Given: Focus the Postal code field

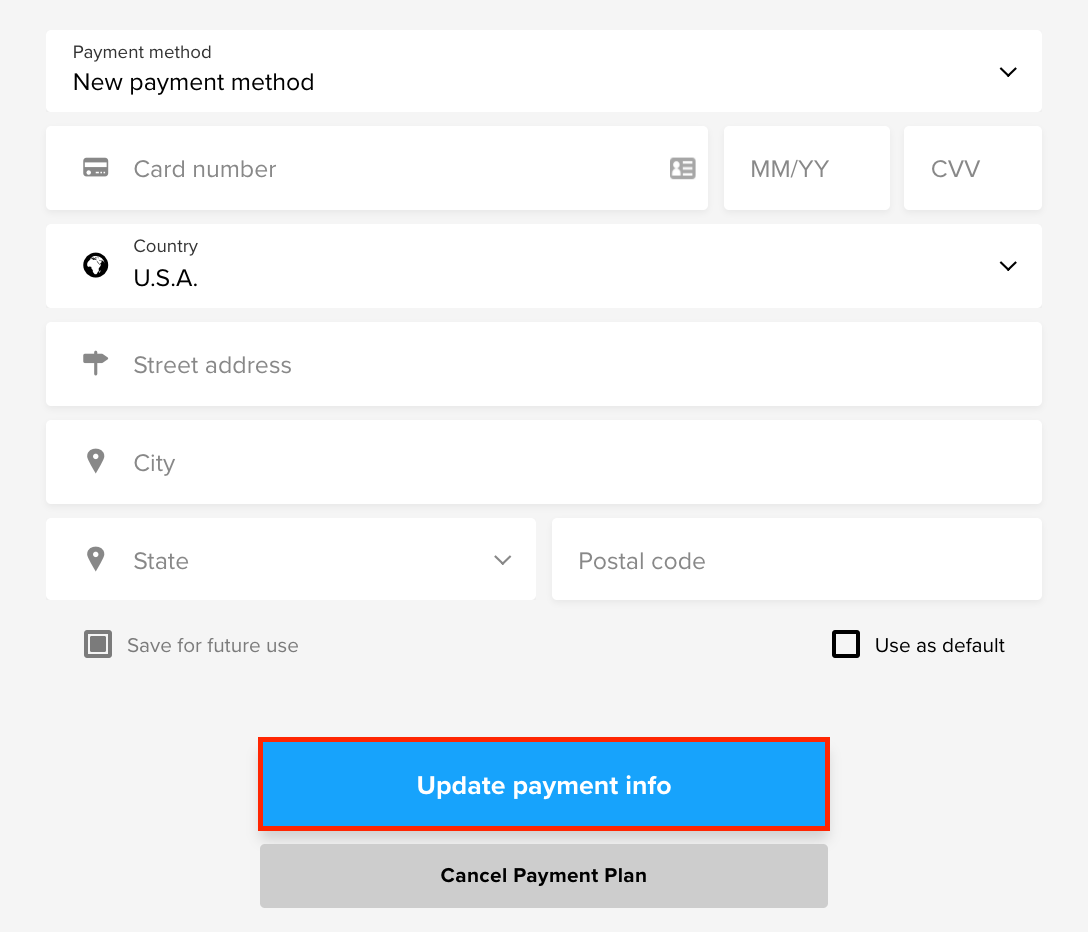Looking at the screenshot, I should click(x=797, y=559).
